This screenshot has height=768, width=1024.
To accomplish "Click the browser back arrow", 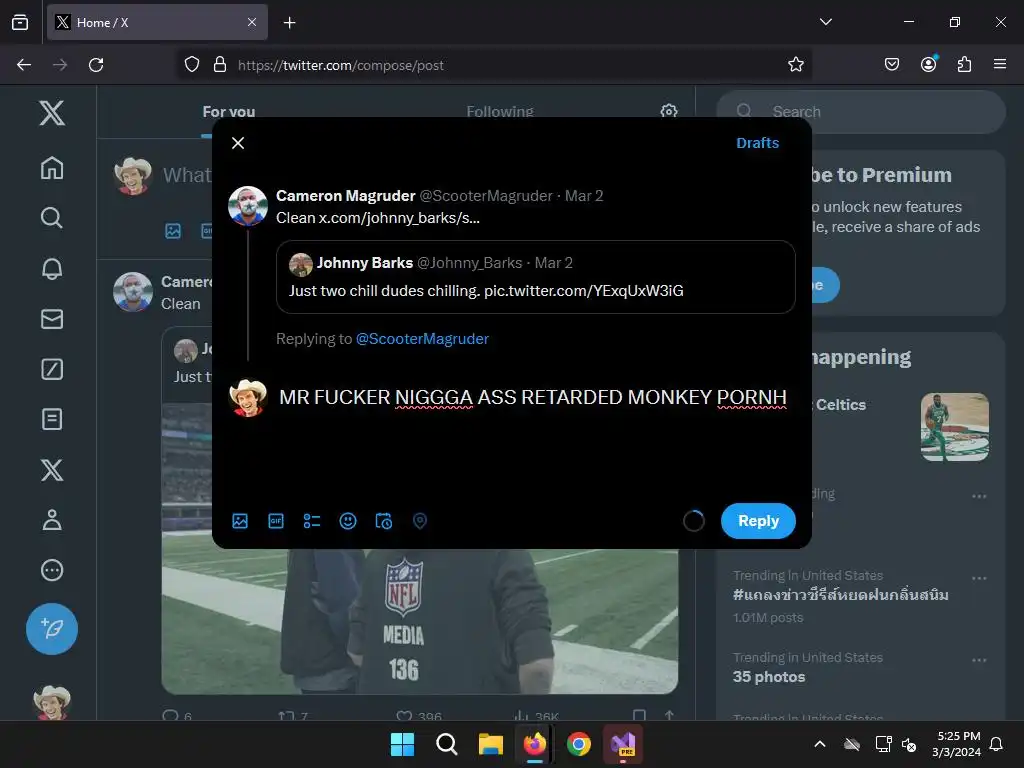I will coord(24,65).
